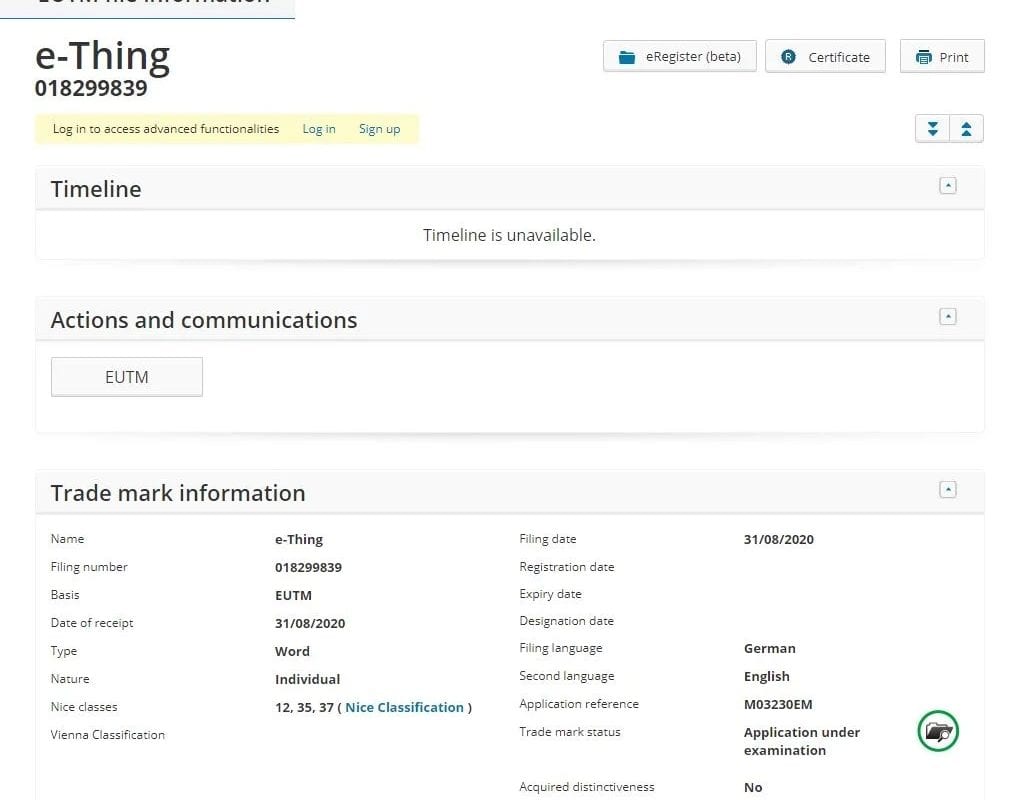
Task: Select the Expiry date label
Action: (x=551, y=594)
